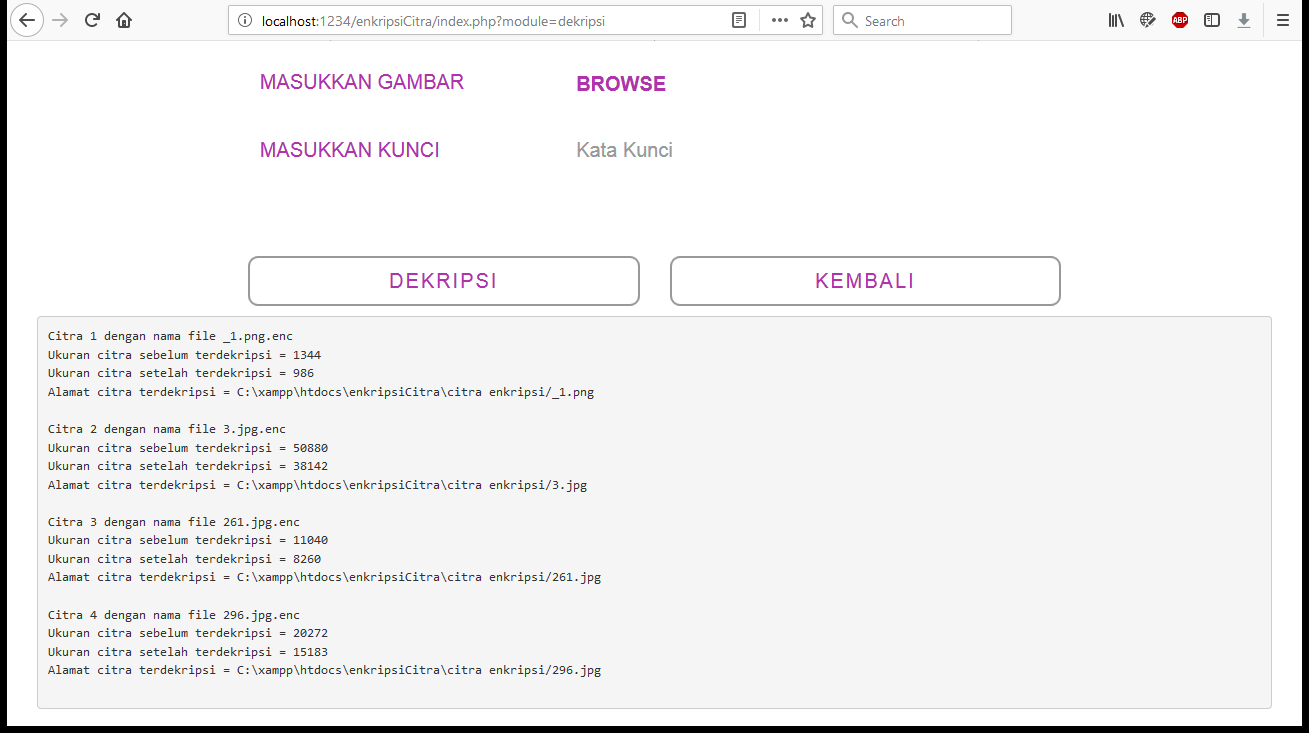
Task: Show site information for localhost
Action: (x=245, y=20)
